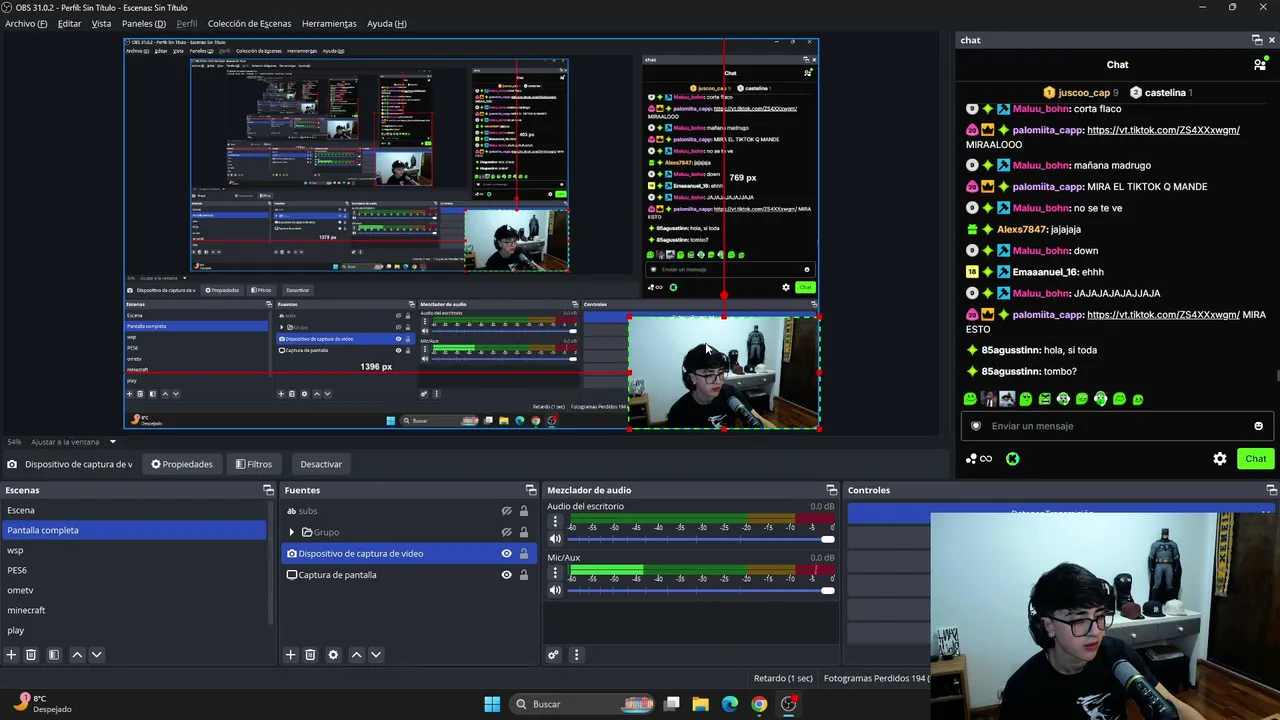Hide Dispositivo de captura de video source

[506, 554]
